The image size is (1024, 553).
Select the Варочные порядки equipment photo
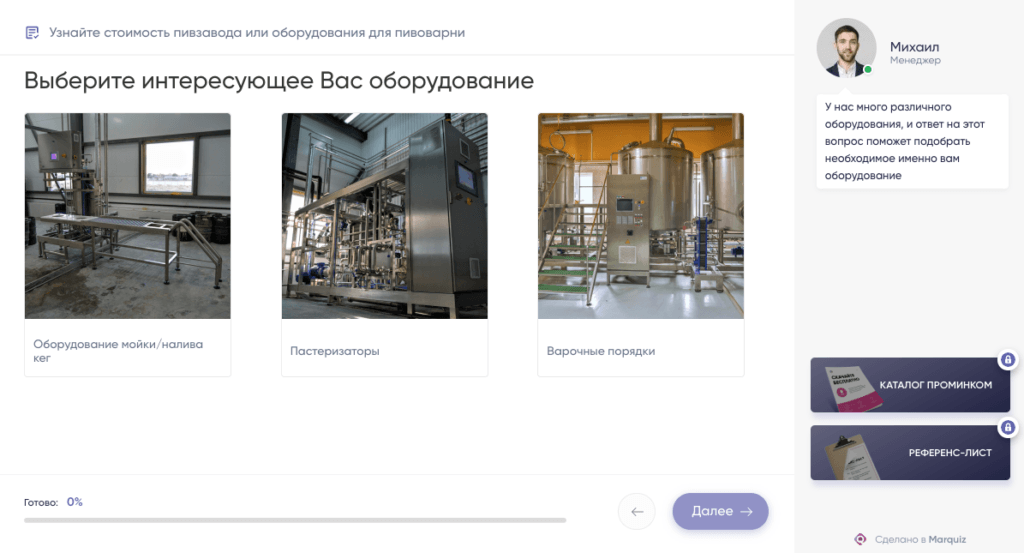641,216
